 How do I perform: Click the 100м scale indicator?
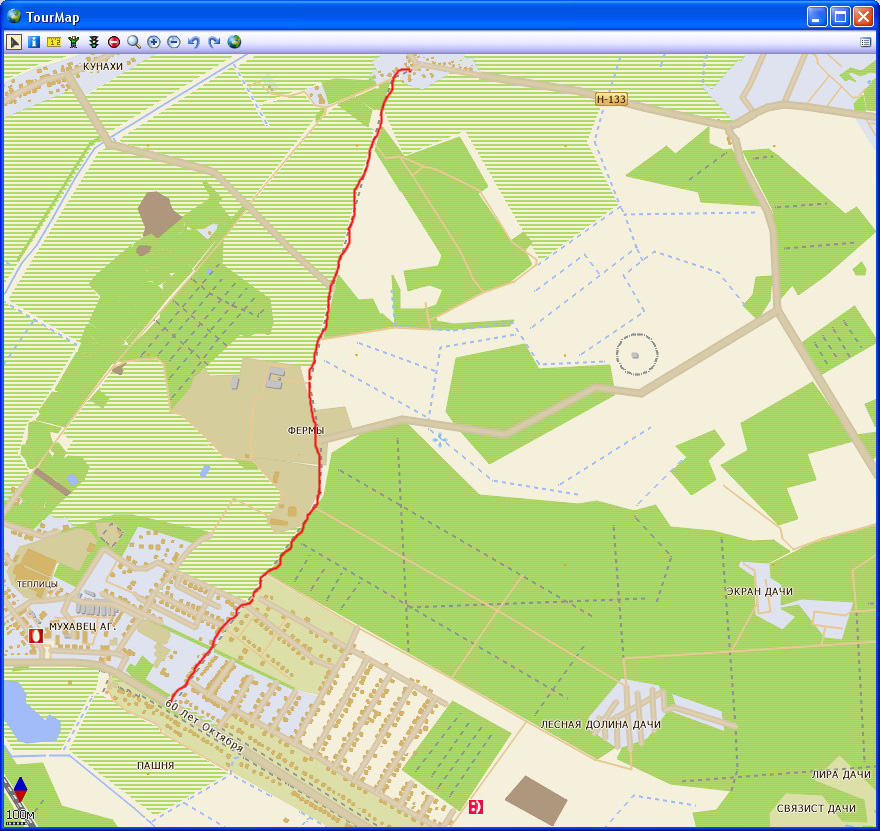coord(20,814)
